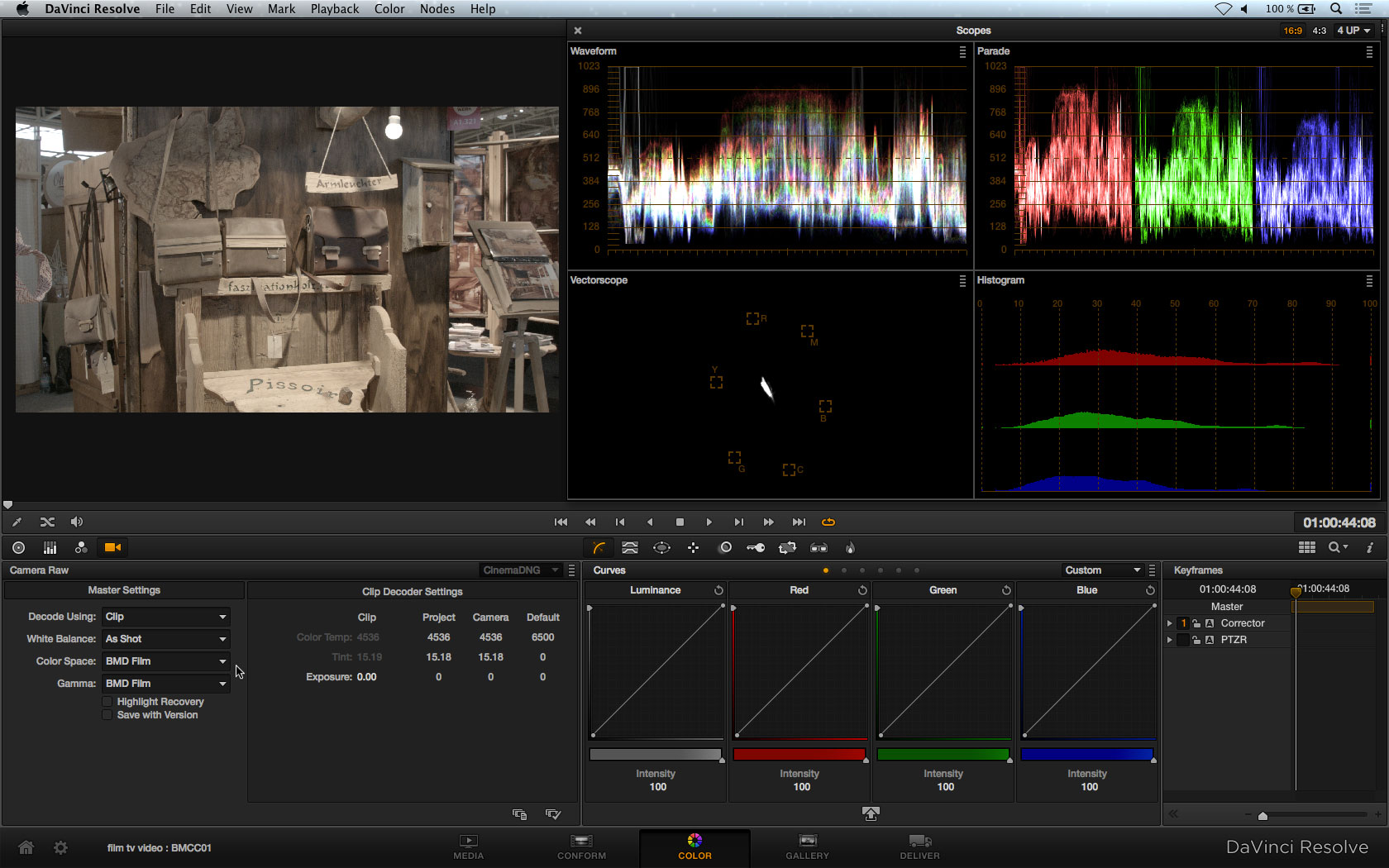Expand the Corrector keyframe track
This screenshot has width=1389, height=868.
pos(1169,623)
